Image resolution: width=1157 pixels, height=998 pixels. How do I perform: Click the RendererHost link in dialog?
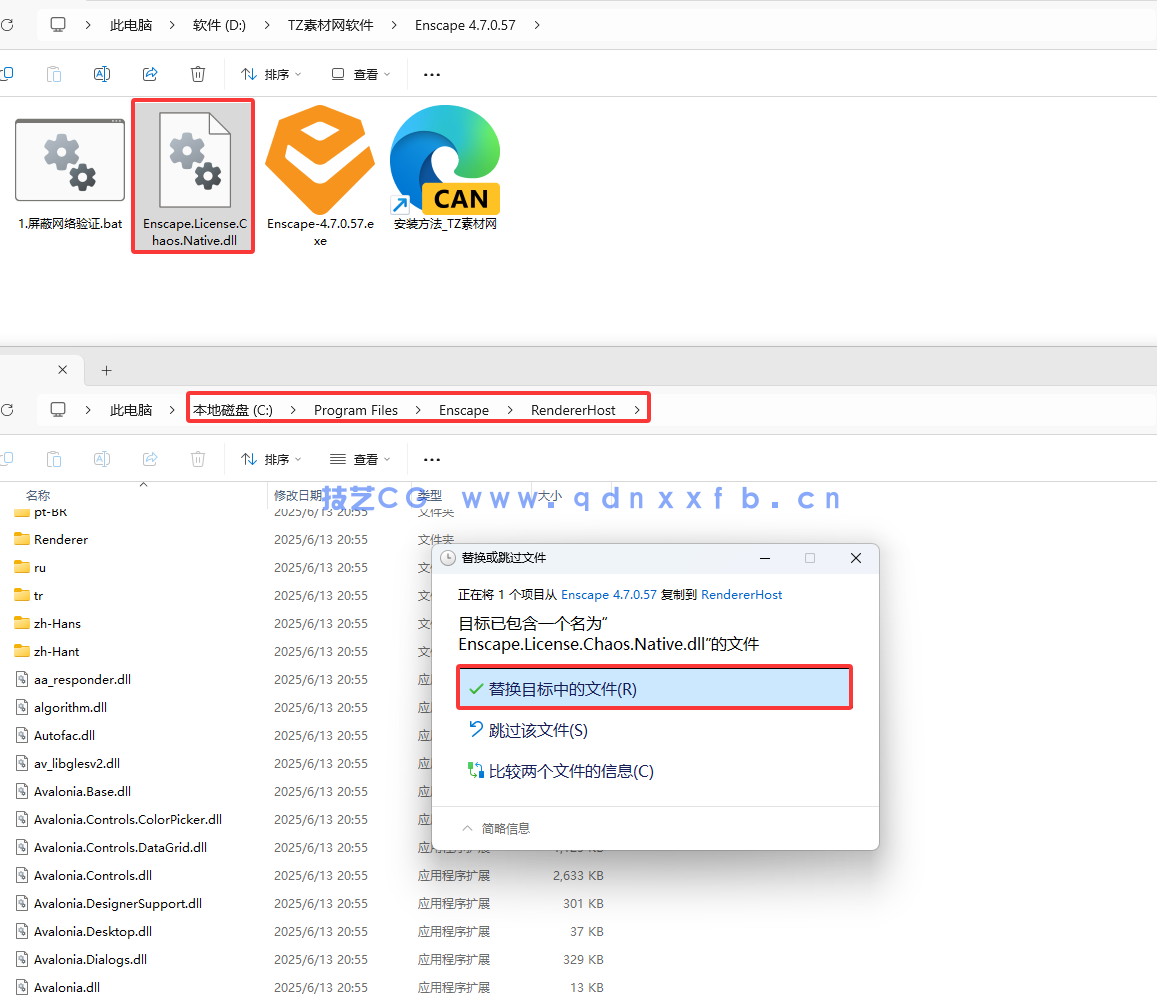(741, 594)
